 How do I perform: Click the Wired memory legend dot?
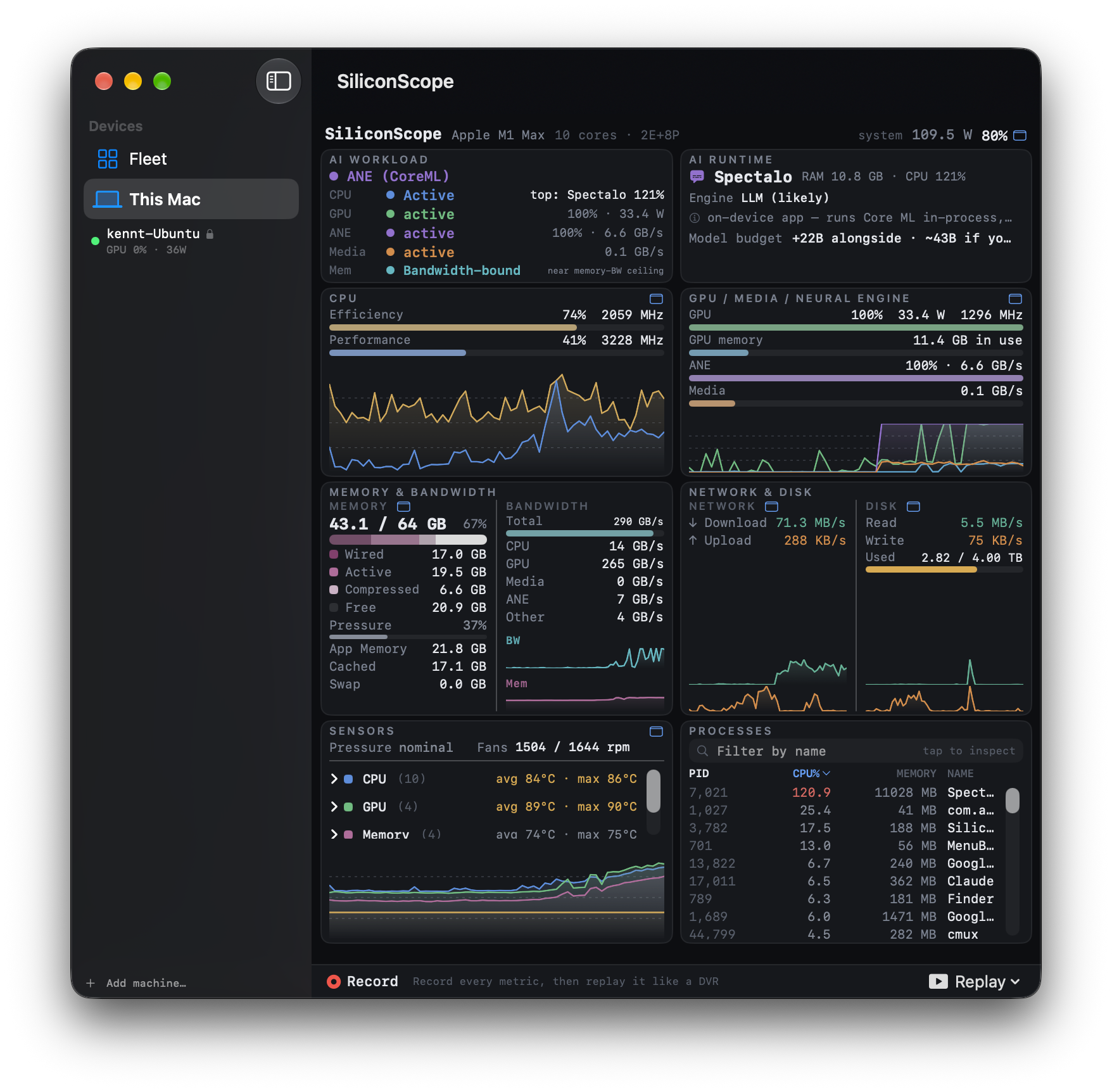(334, 554)
